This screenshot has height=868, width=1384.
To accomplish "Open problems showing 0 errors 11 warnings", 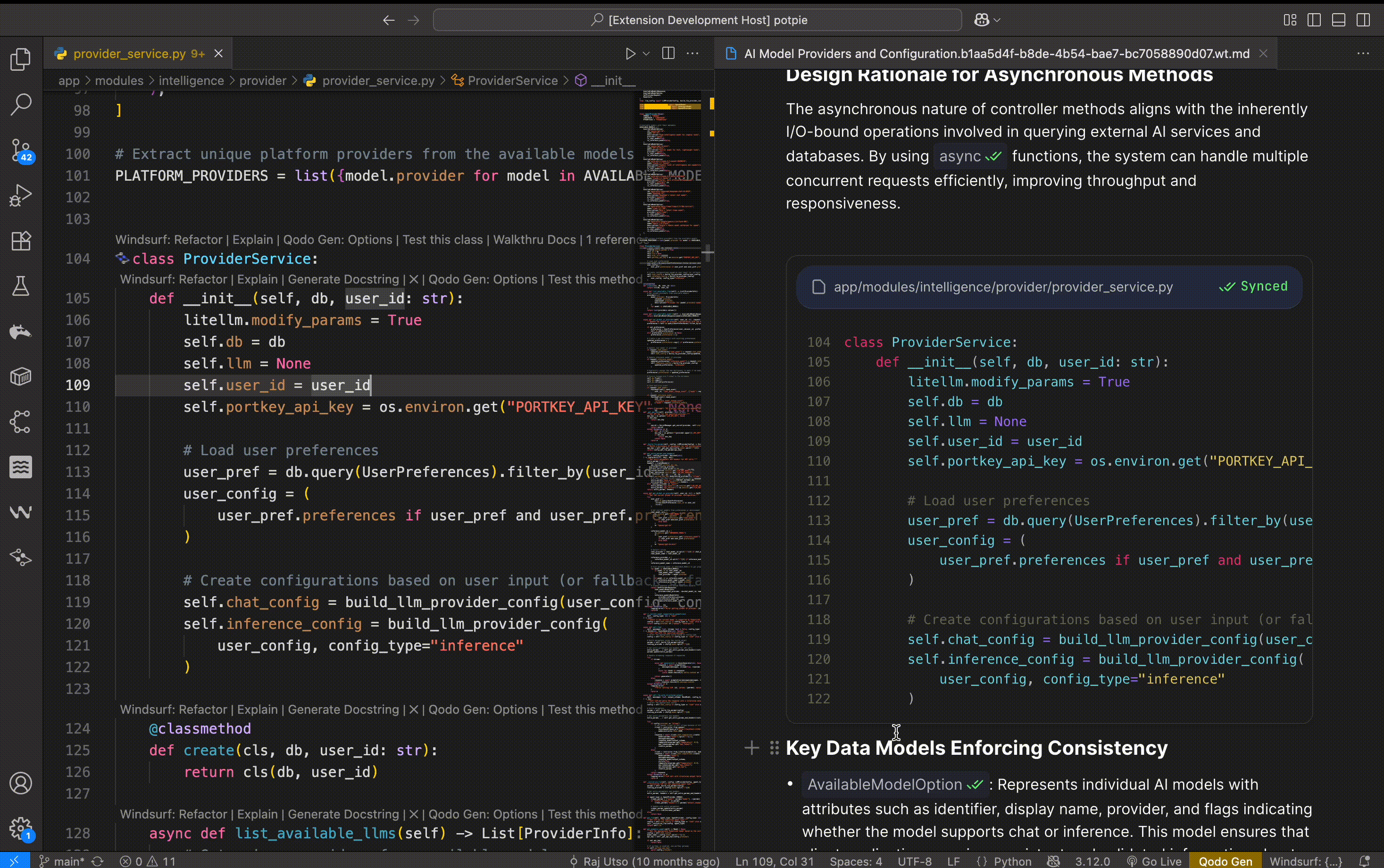I will coord(148,861).
